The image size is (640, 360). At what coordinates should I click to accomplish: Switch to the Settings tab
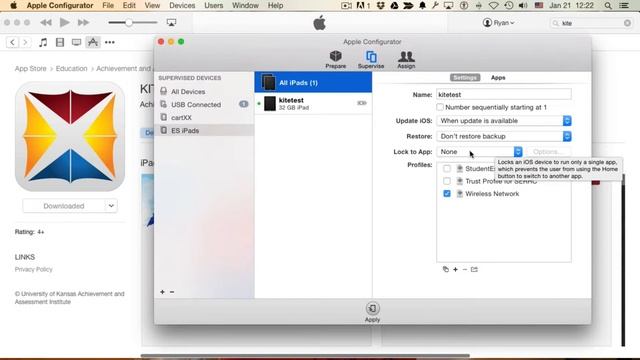pos(465,78)
